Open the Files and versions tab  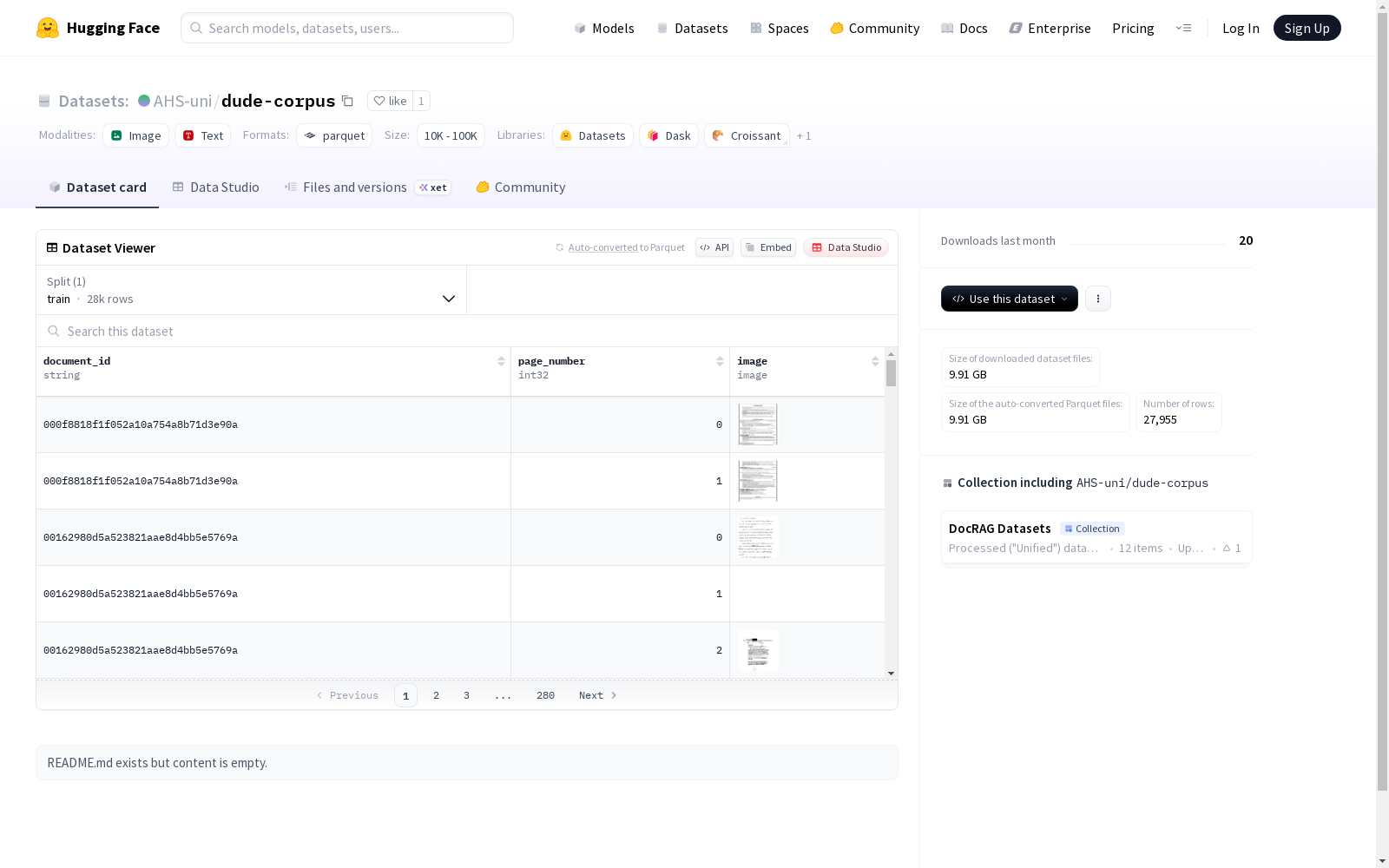pos(367,187)
